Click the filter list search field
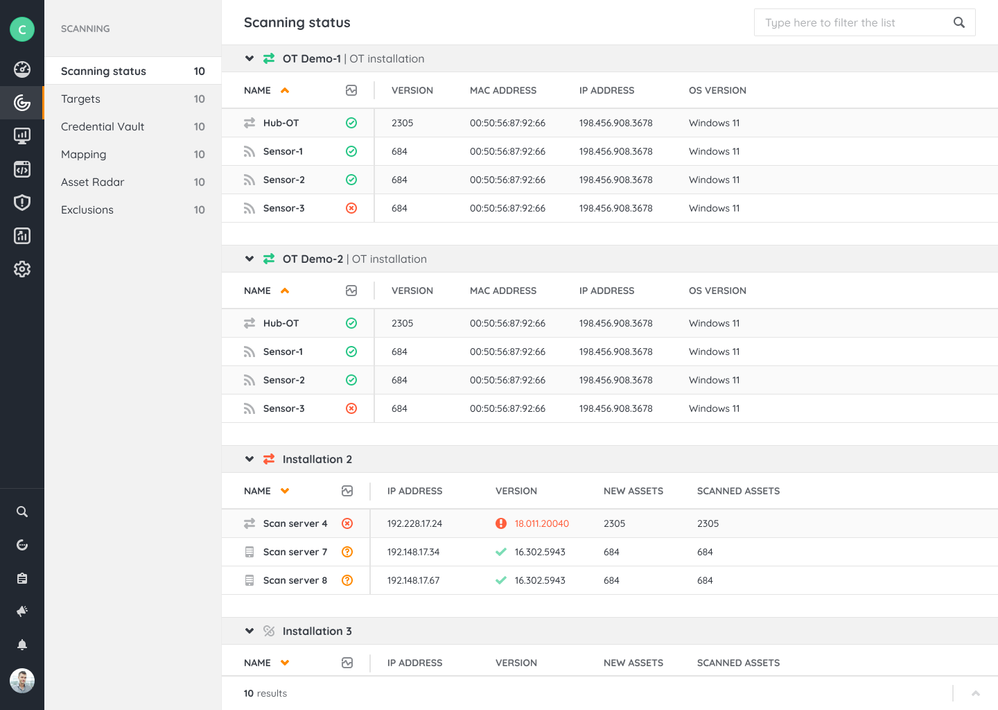The image size is (998, 710). coord(850,23)
